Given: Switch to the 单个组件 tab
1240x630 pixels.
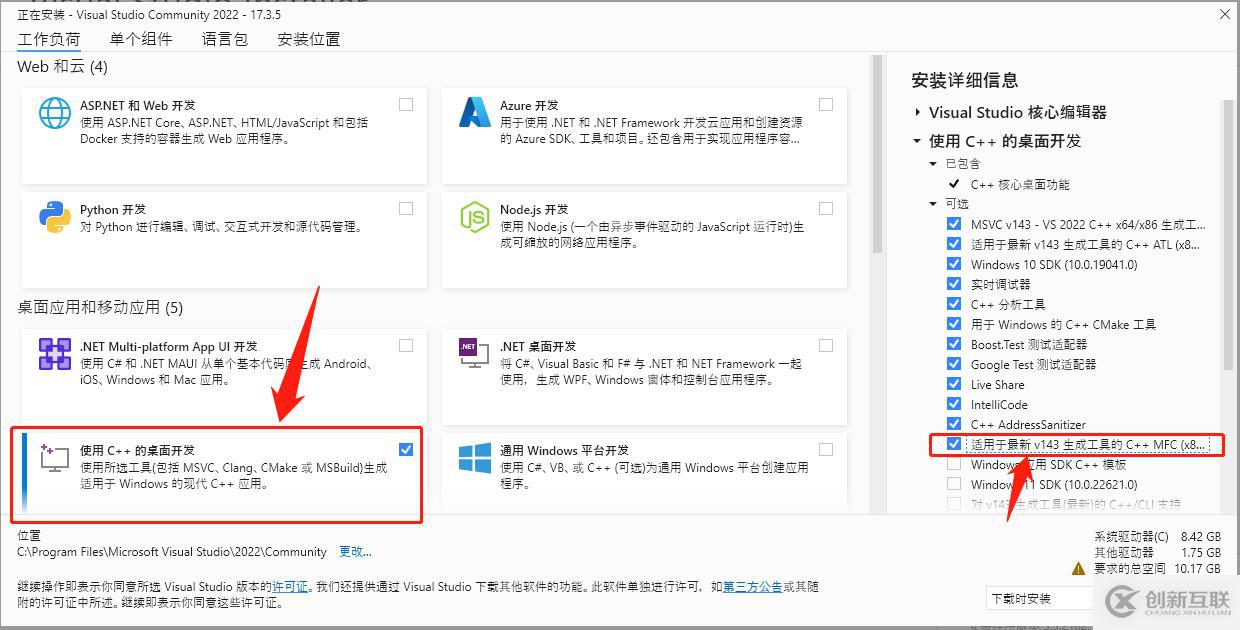Looking at the screenshot, I should [141, 39].
